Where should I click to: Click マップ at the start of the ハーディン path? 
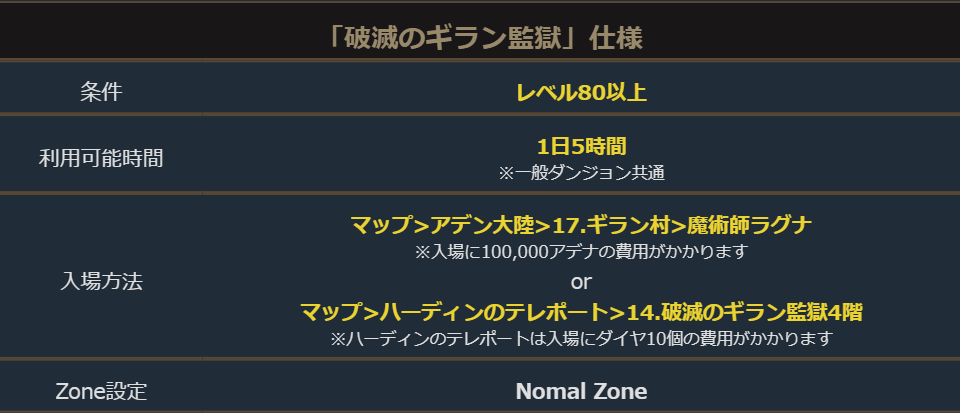click(328, 312)
